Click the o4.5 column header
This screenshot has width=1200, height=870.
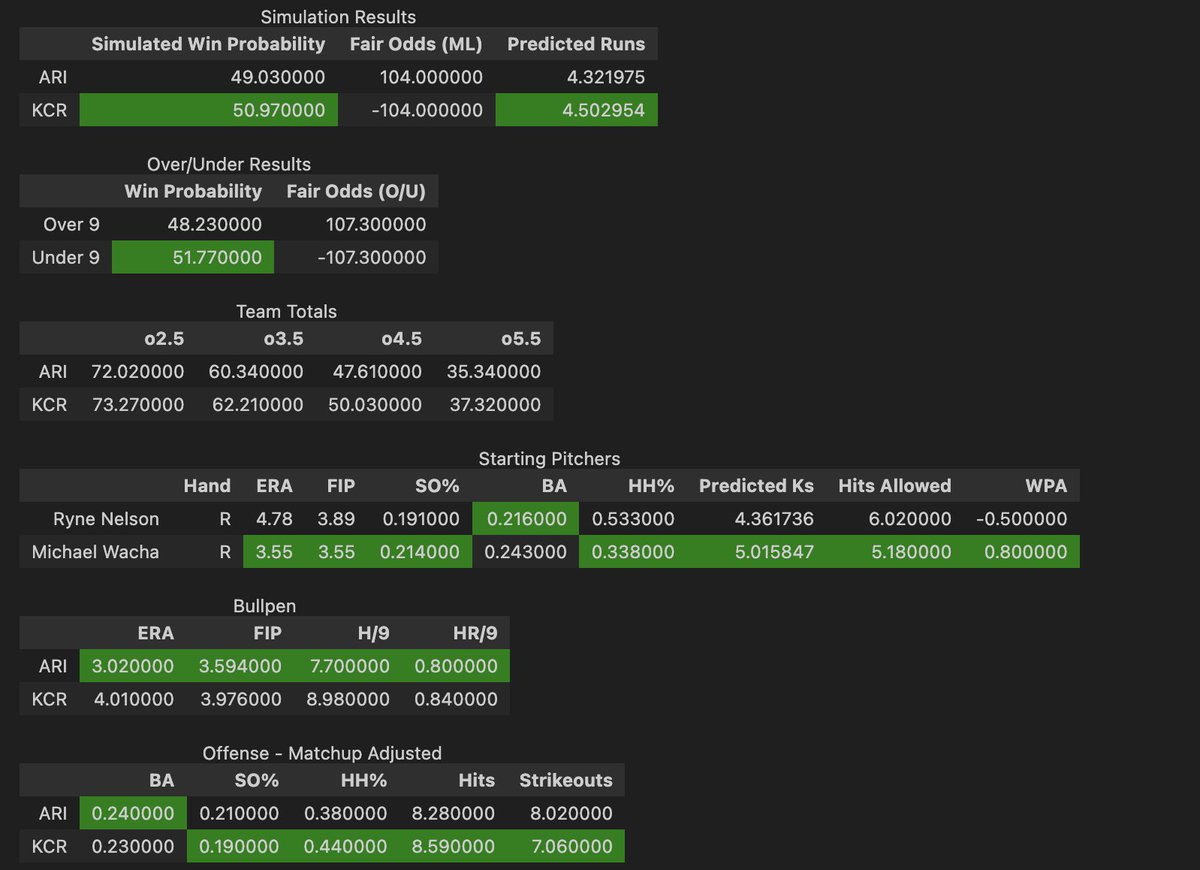[401, 338]
